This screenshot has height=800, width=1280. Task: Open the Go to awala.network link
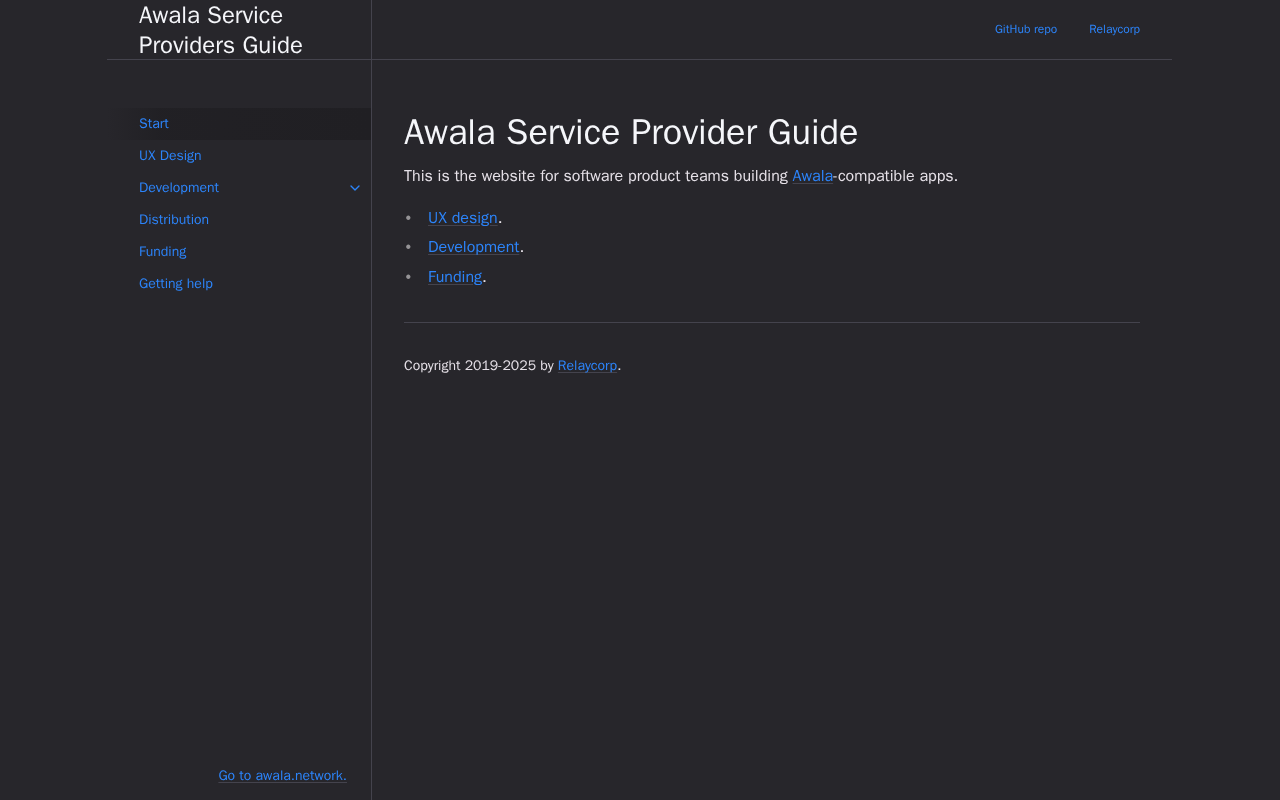tap(282, 776)
